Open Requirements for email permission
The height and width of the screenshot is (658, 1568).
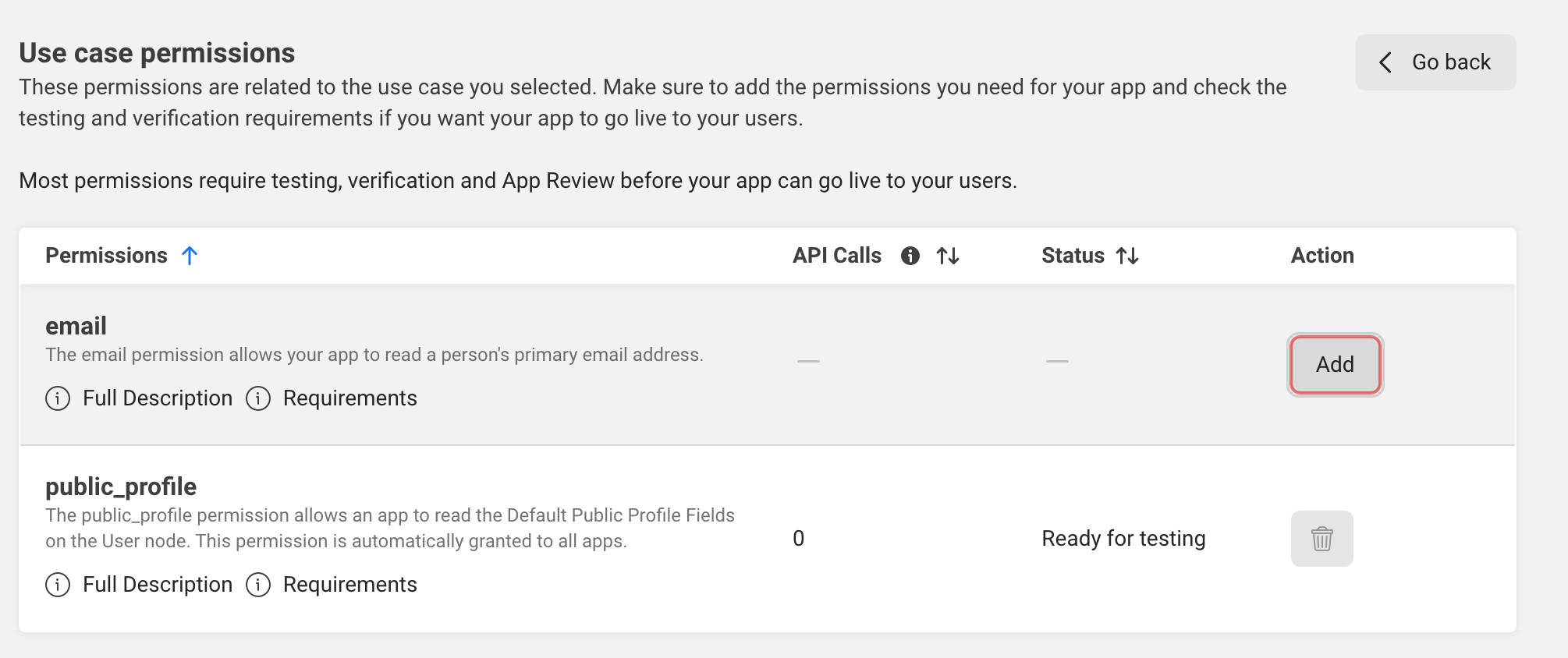click(349, 398)
